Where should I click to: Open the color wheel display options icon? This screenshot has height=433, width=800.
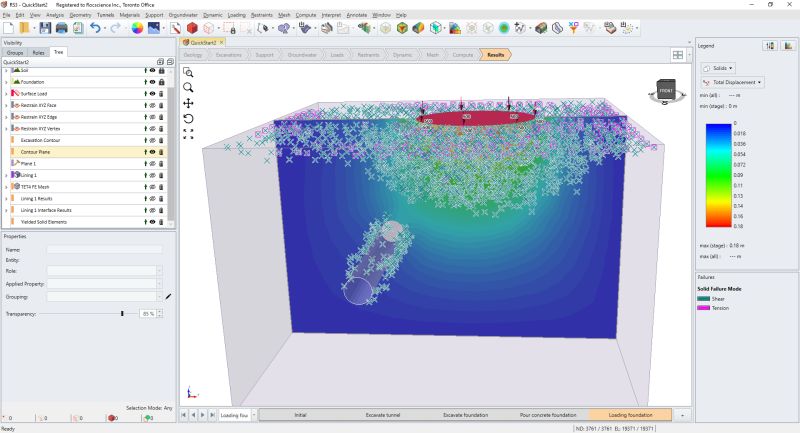point(137,28)
